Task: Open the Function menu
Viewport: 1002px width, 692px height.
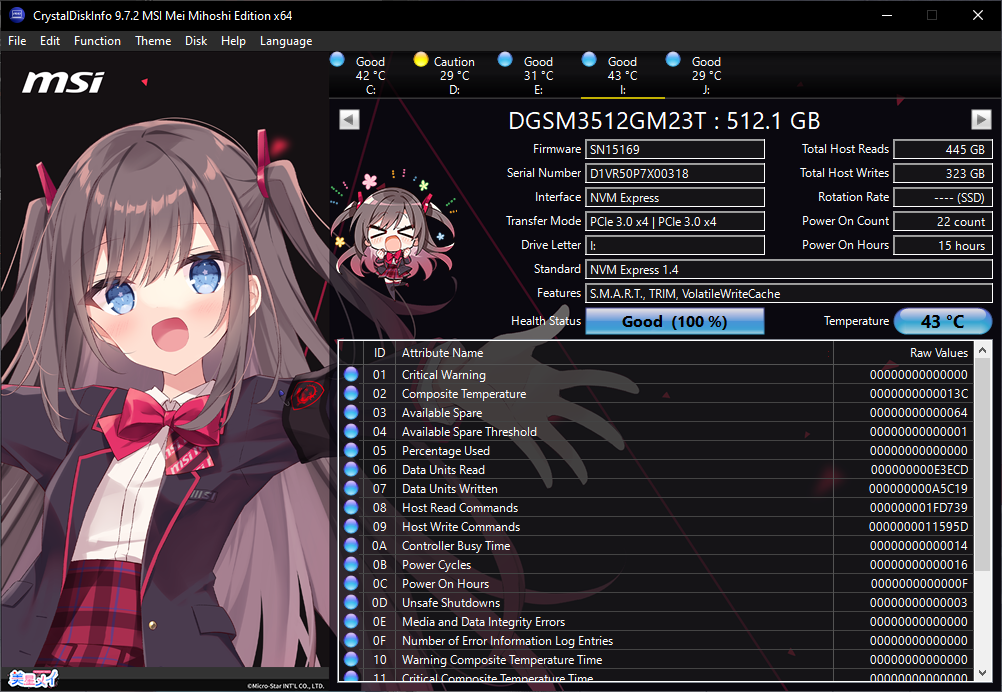Action: (97, 41)
